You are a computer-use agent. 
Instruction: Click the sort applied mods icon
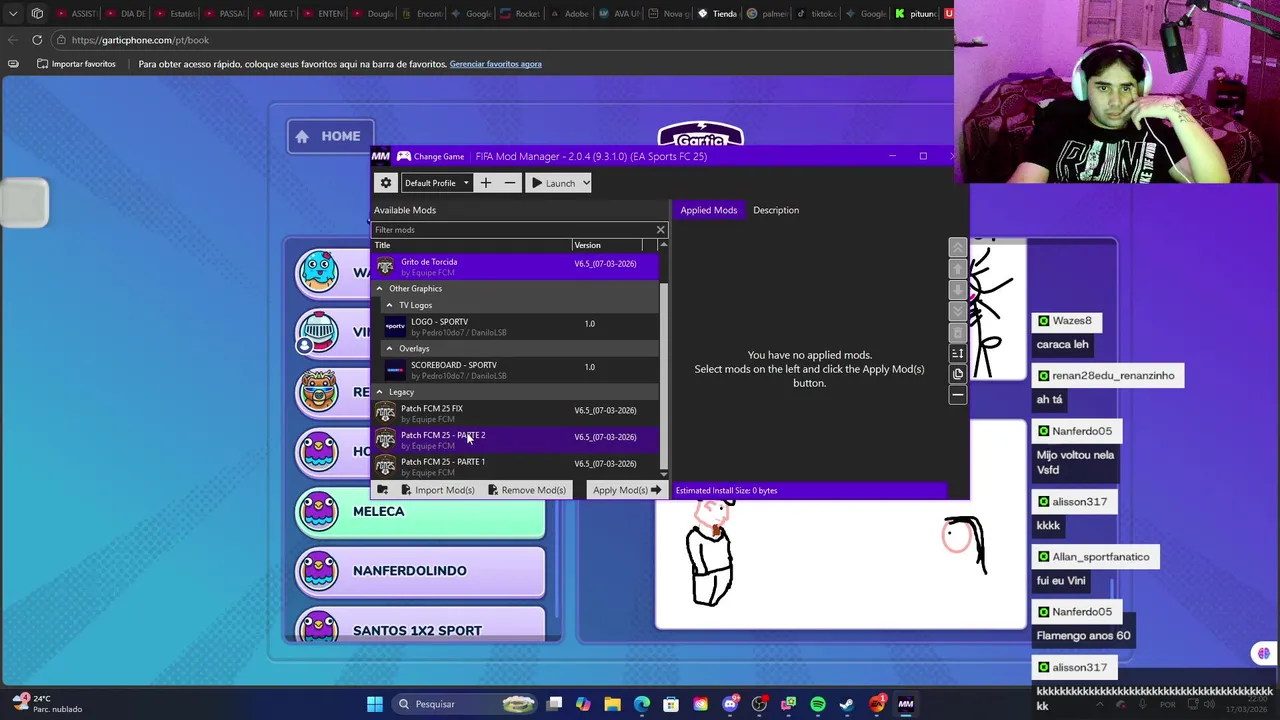point(957,353)
